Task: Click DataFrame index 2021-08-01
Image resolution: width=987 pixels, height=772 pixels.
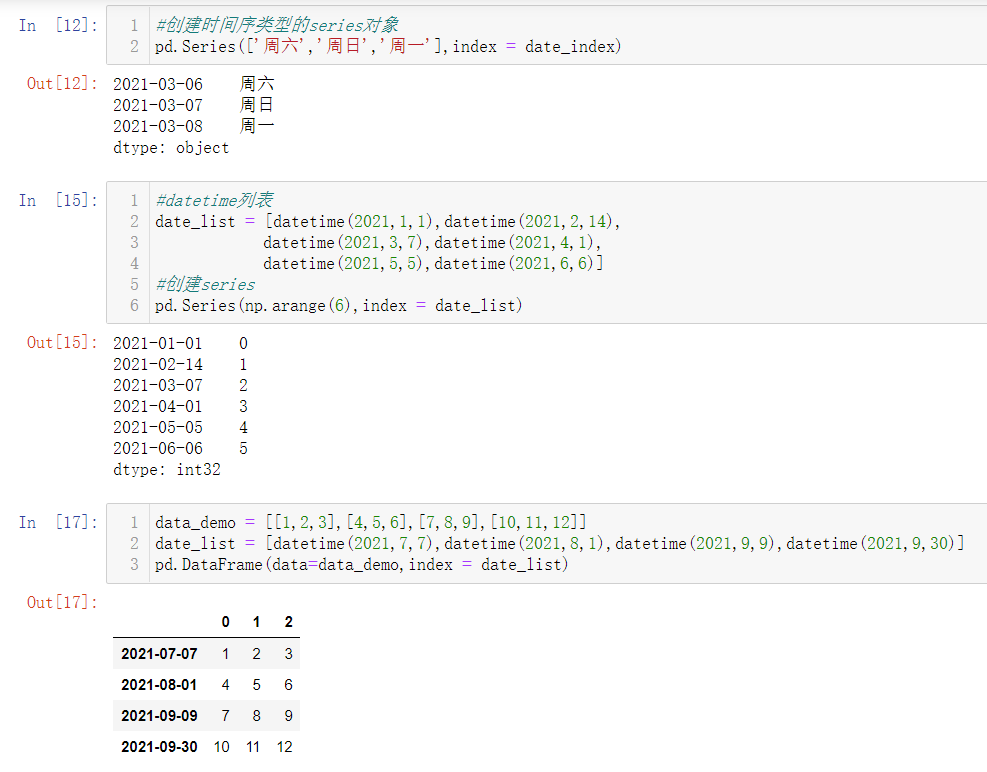Action: 159,684
